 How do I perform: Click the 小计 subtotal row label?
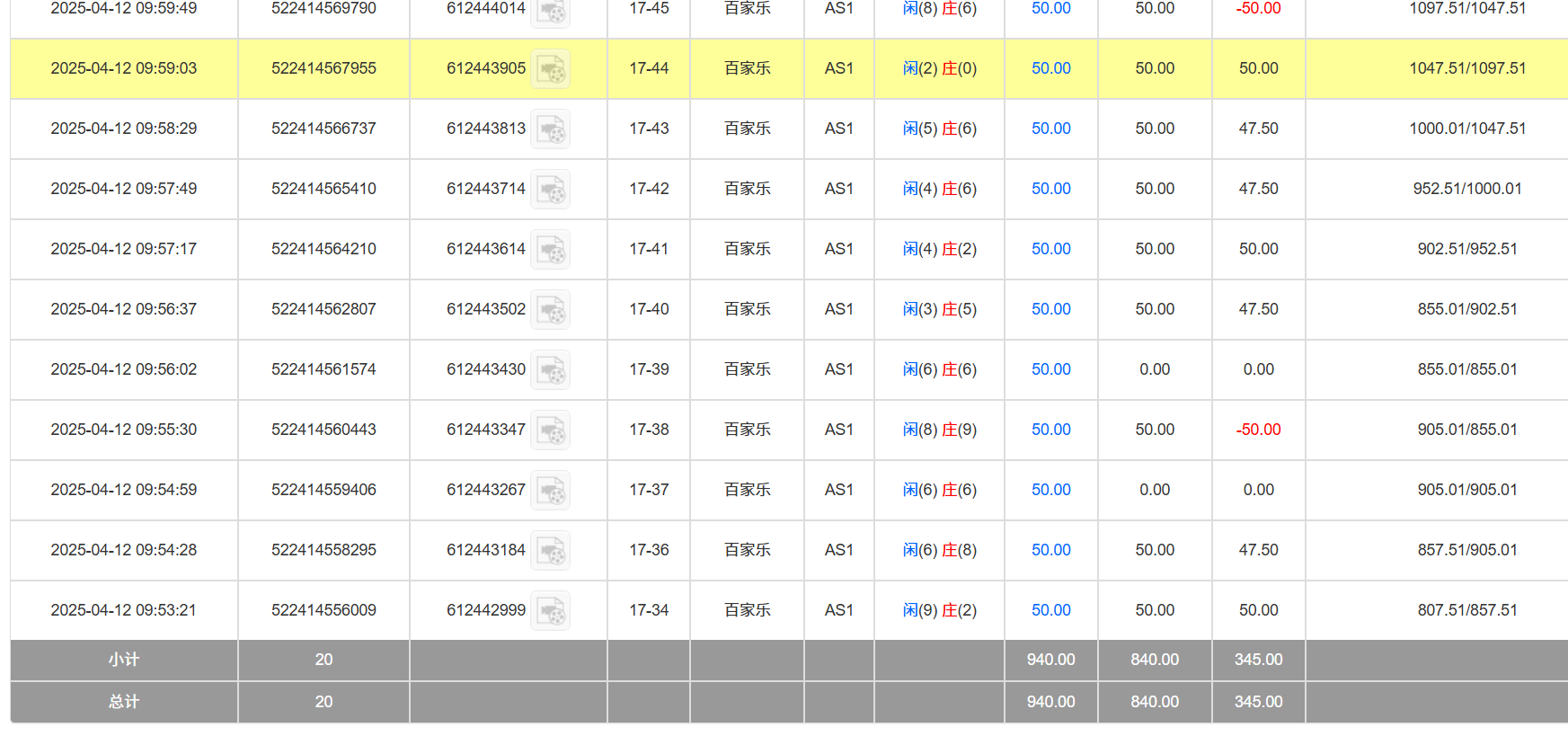point(123,660)
